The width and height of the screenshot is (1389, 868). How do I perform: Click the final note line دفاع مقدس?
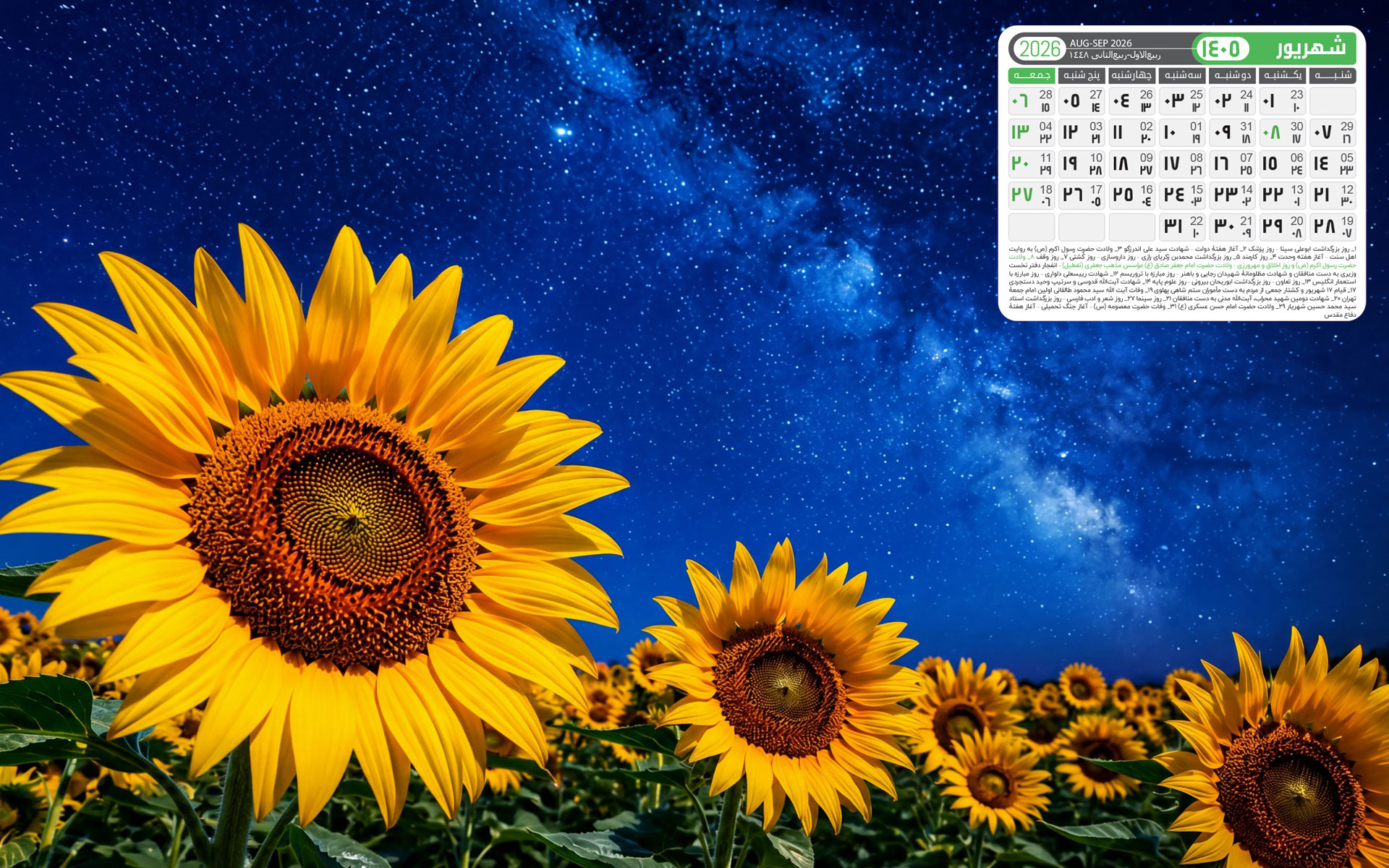coord(1340,315)
